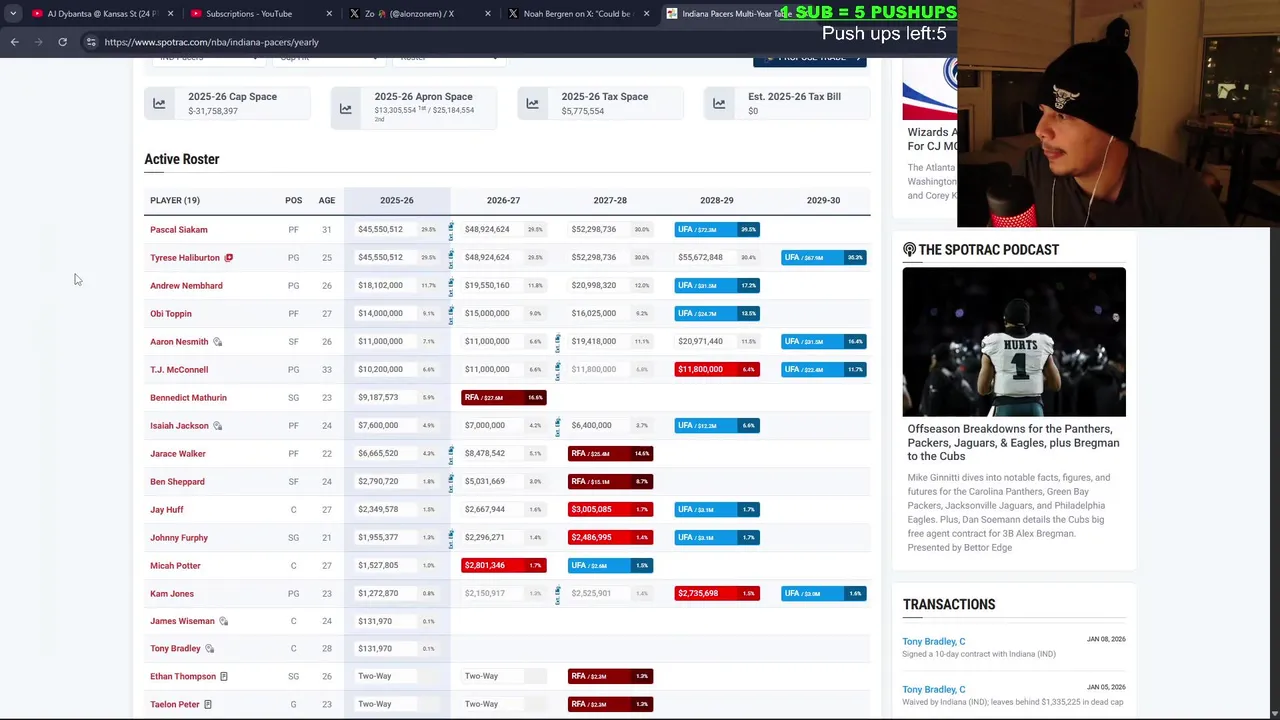Click Pascal Siakam's Ext. Elig. marker
The image size is (1280, 720).
pyautogui.click(x=451, y=230)
